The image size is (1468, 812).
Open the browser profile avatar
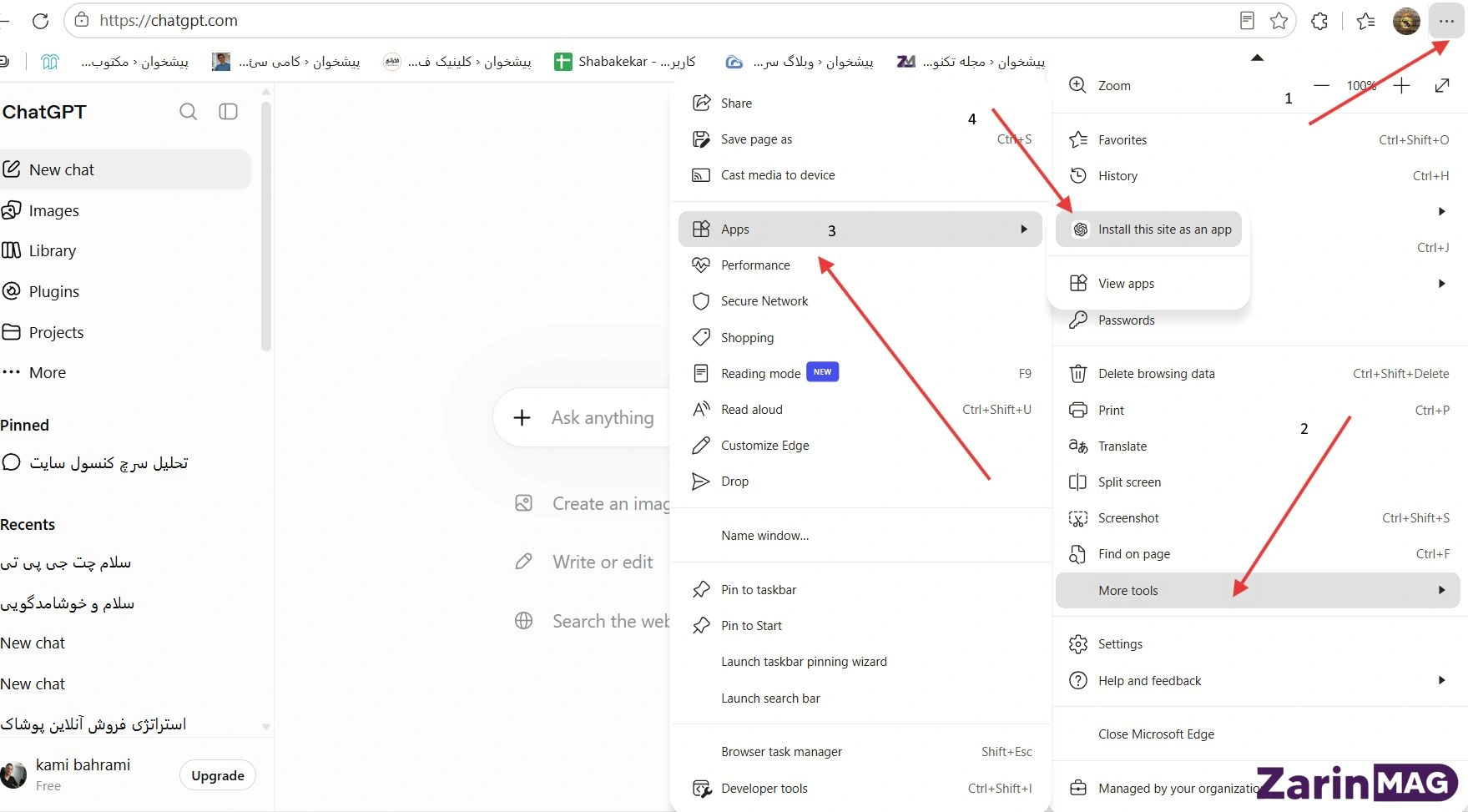(1406, 21)
